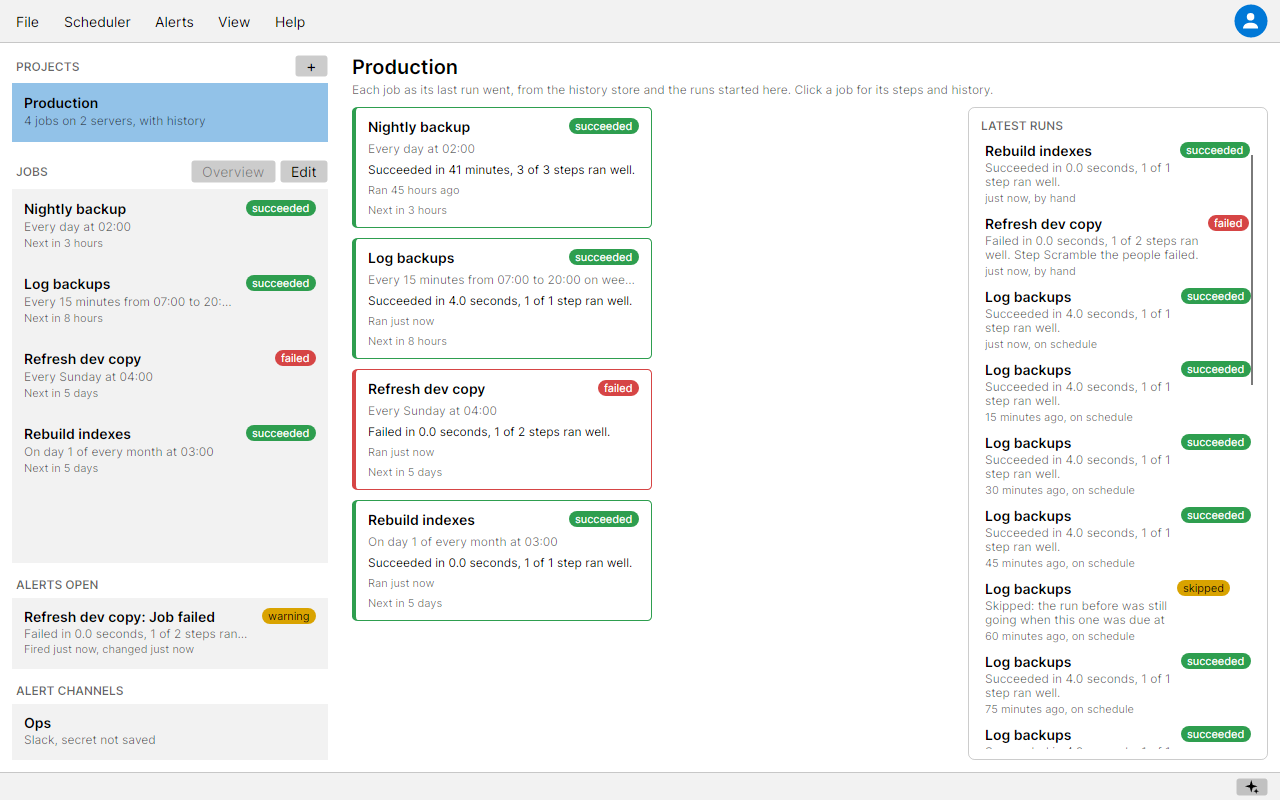
Task: Switch to the Overview jobs view
Action: (x=234, y=172)
